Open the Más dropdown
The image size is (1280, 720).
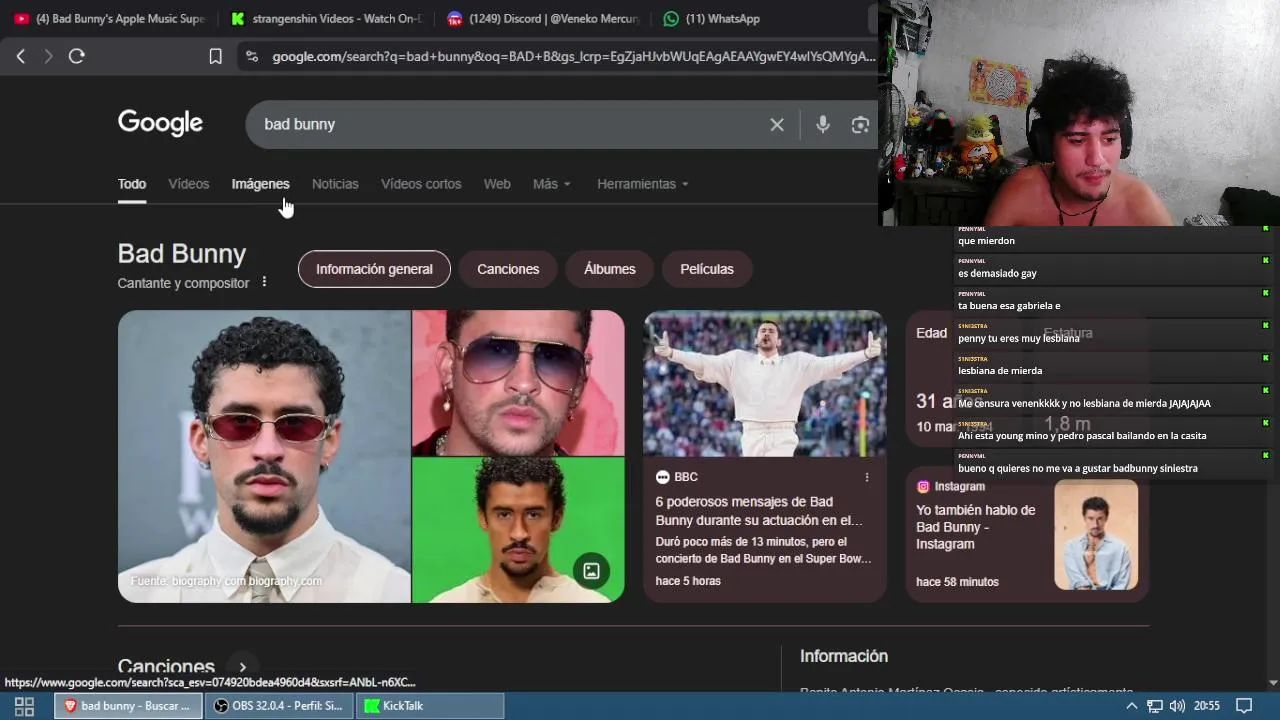coord(551,184)
